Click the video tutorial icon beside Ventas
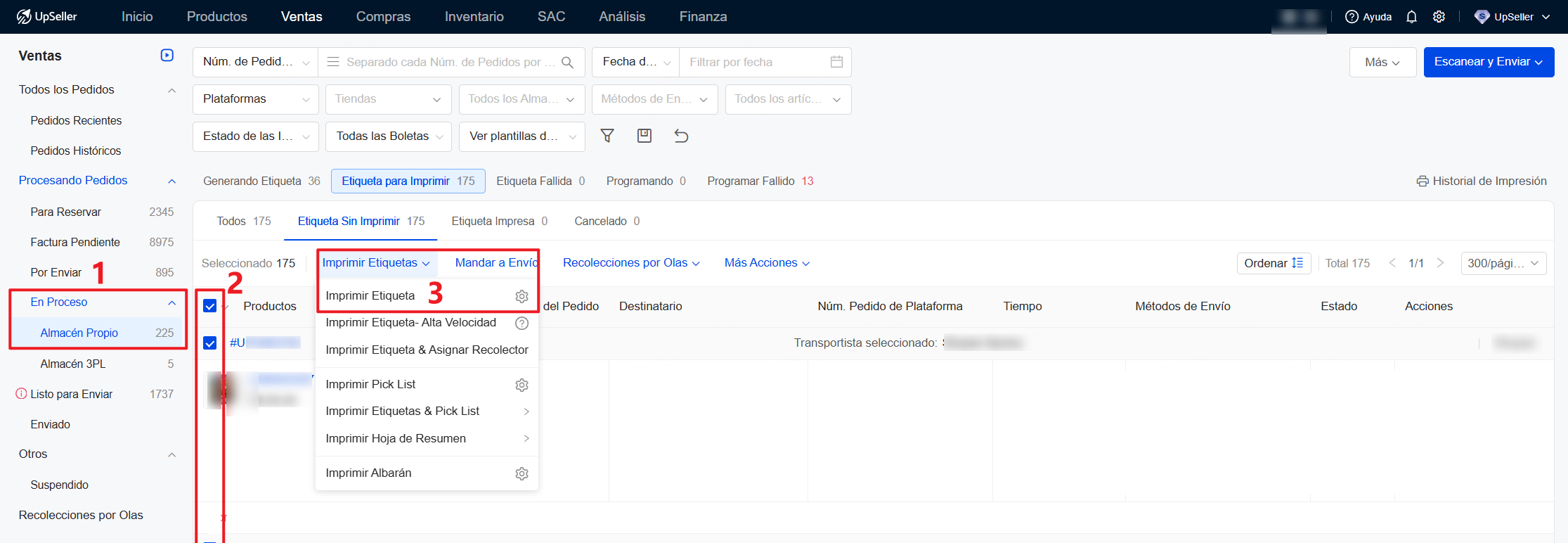 tap(167, 56)
